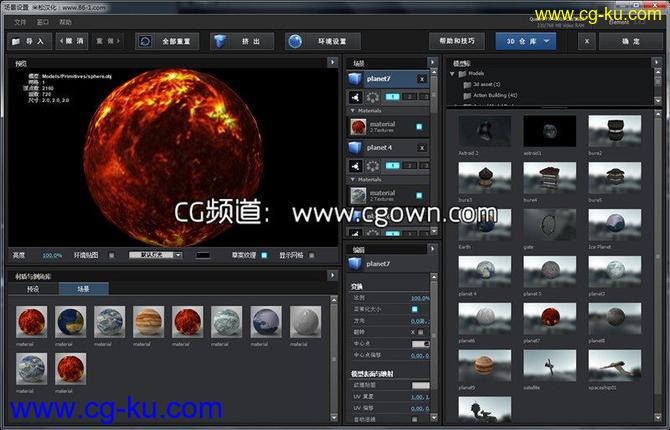Toggle the 三角化大小 checkbox in the edit panel
Viewport: 670px width, 430px height.
click(x=414, y=309)
